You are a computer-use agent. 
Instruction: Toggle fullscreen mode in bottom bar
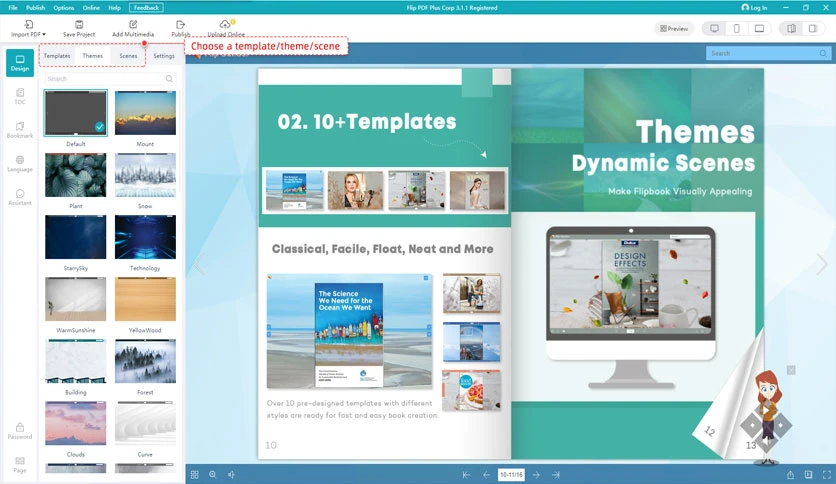[827, 474]
